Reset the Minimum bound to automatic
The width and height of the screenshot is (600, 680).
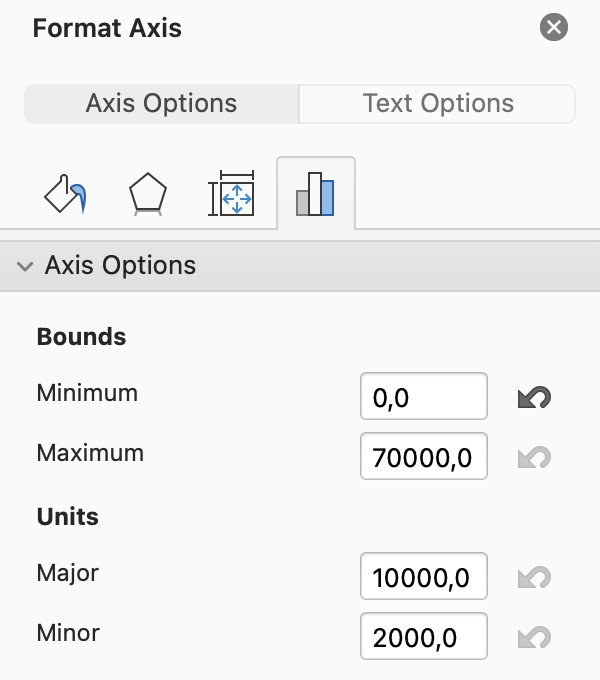(x=535, y=397)
